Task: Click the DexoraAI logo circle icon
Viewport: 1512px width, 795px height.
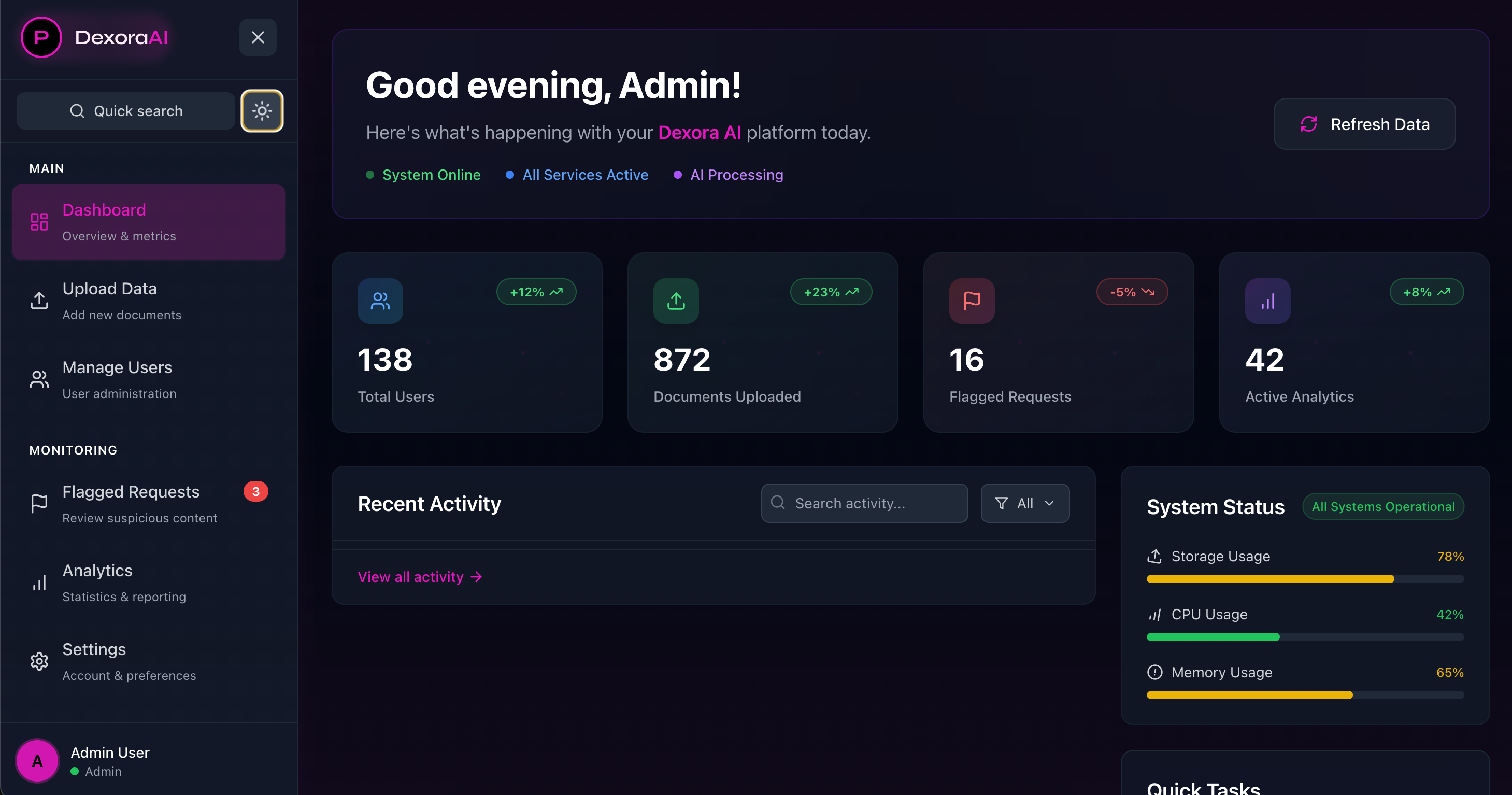Action: (41, 38)
